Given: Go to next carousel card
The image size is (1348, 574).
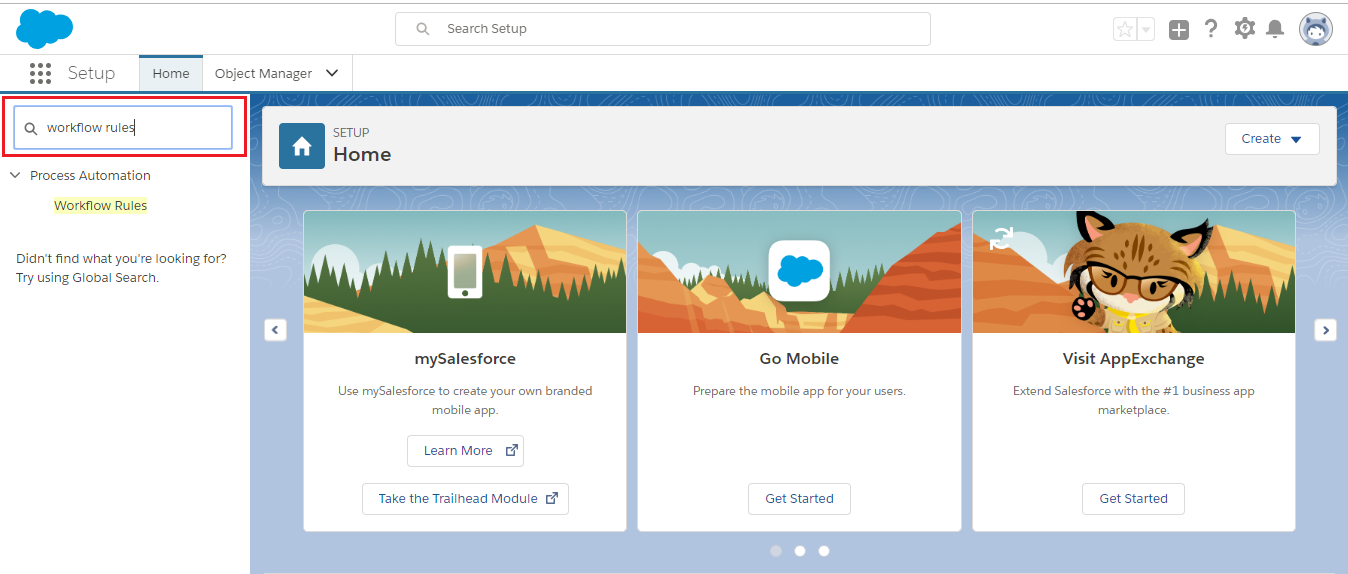Looking at the screenshot, I should (1325, 329).
